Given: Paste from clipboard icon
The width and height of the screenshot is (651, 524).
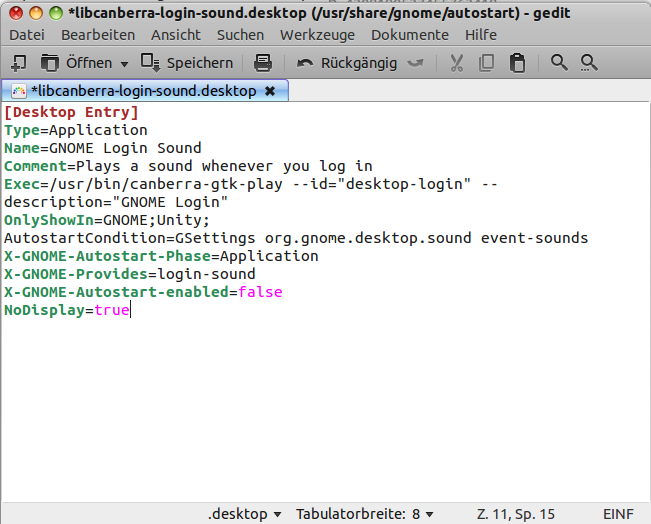Looking at the screenshot, I should [517, 63].
